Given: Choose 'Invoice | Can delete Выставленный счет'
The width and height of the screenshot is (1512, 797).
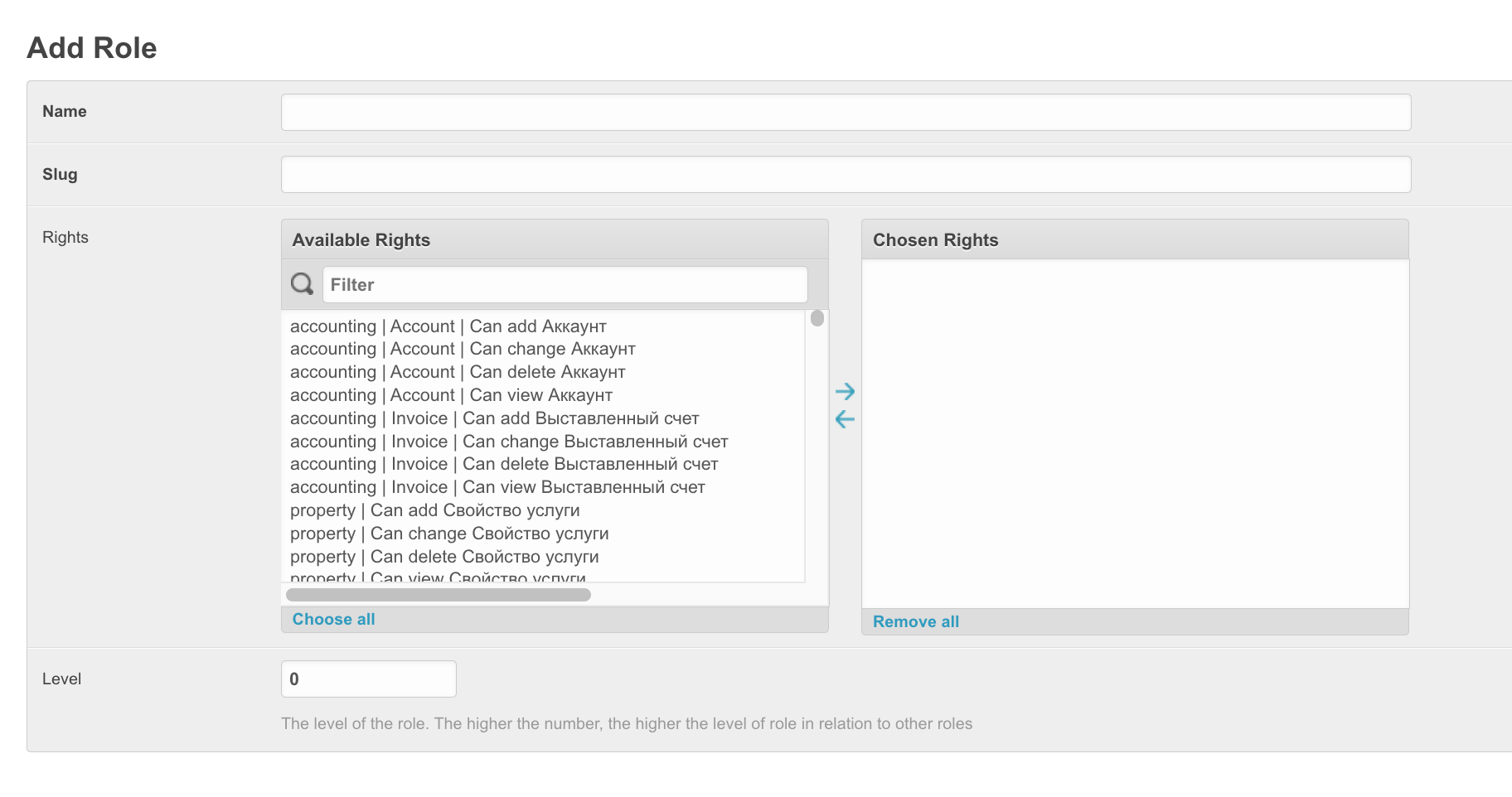Looking at the screenshot, I should [504, 464].
